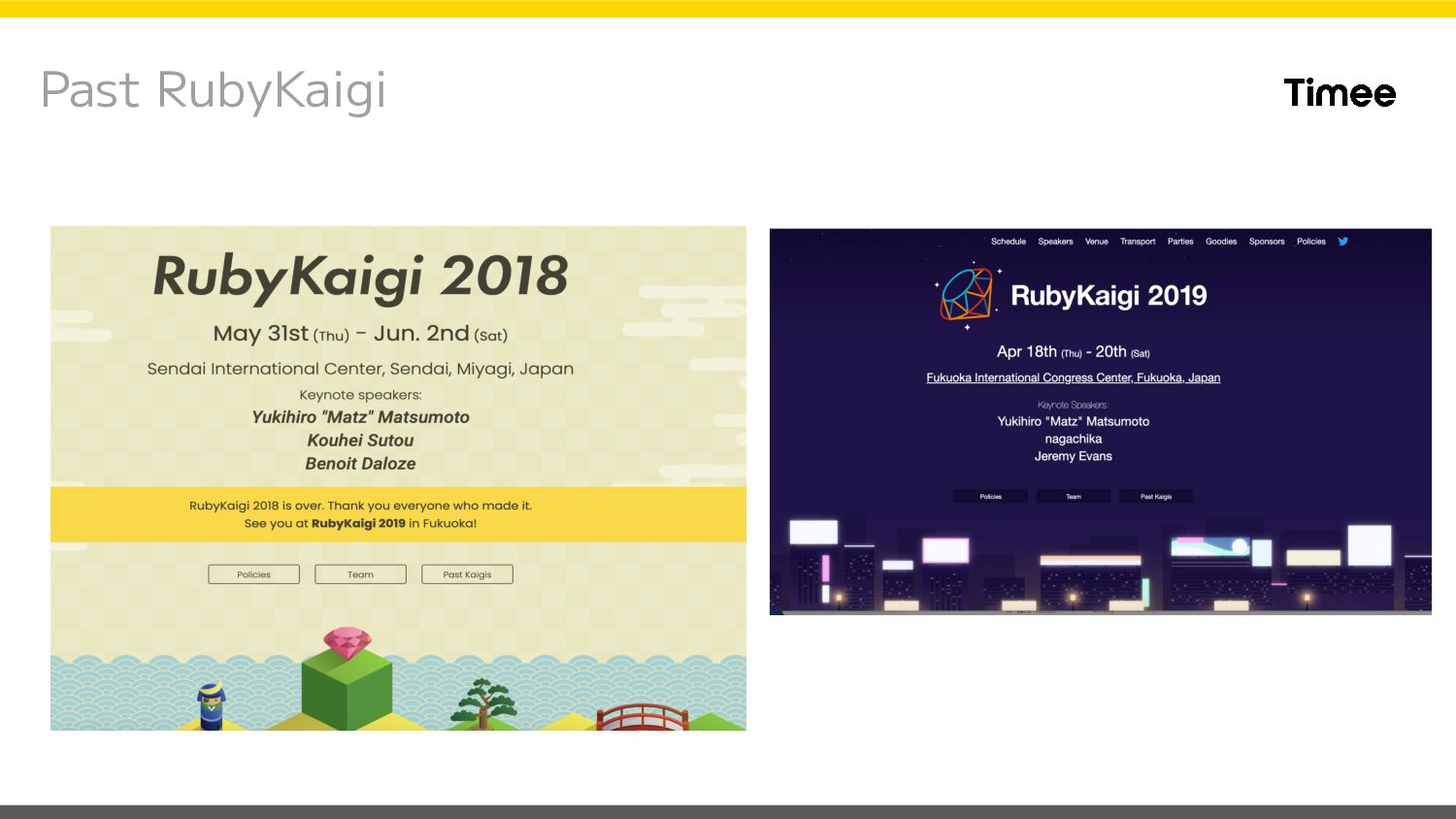
Task: Select Jeremy Evans keynote speaker name
Action: coord(1074,456)
